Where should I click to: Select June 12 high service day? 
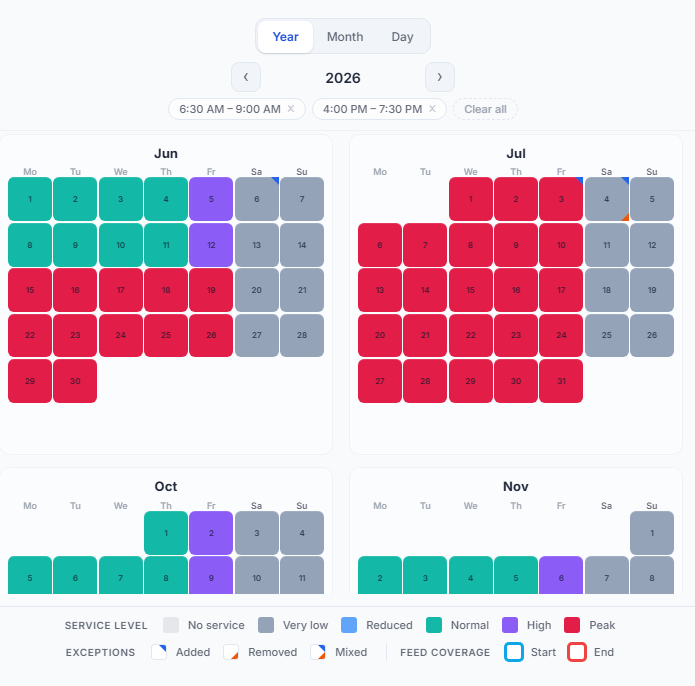pos(211,245)
